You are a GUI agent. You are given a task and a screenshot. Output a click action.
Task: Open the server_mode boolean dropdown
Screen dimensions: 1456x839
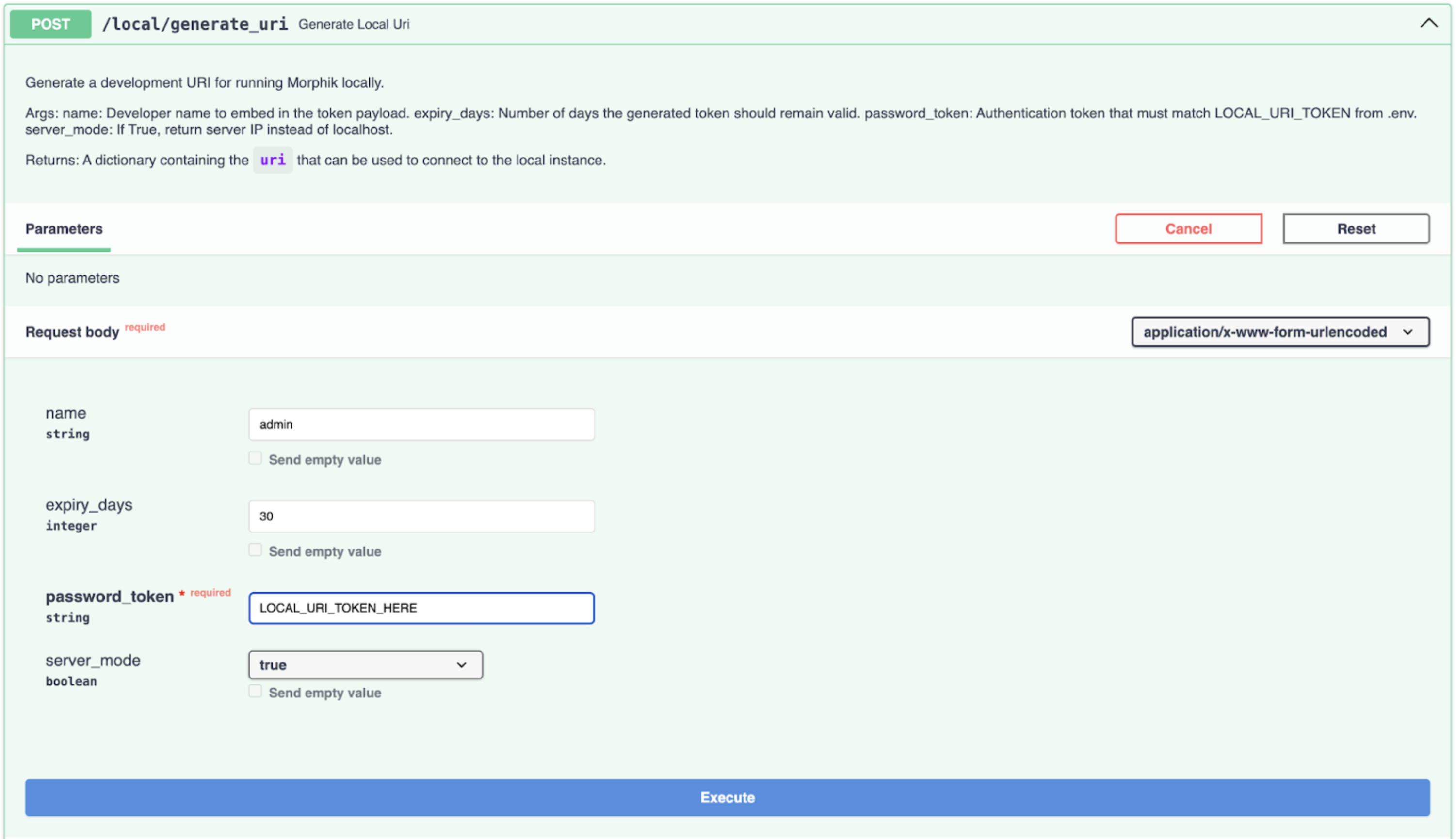365,664
